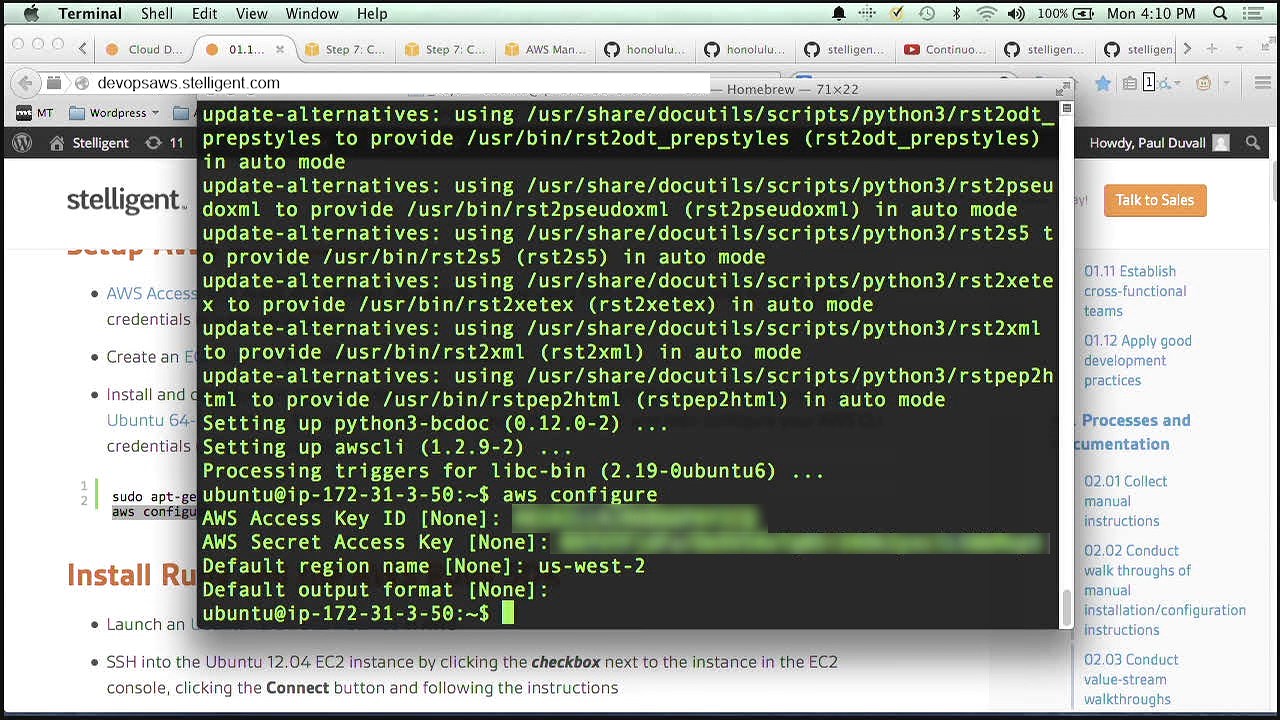Viewport: 1280px width, 720px height.
Task: Click the AWS Access link in the list
Action: (x=151, y=293)
